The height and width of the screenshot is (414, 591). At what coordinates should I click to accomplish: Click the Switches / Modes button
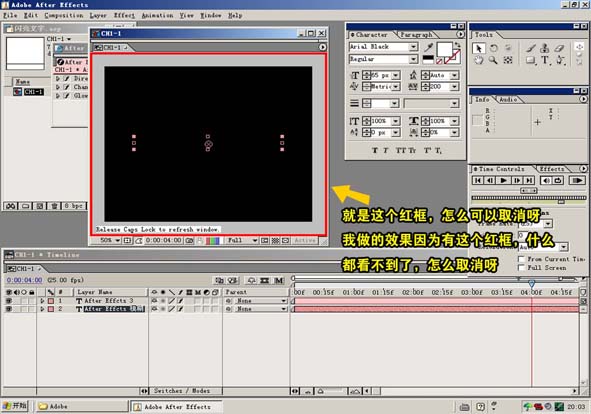coord(182,391)
